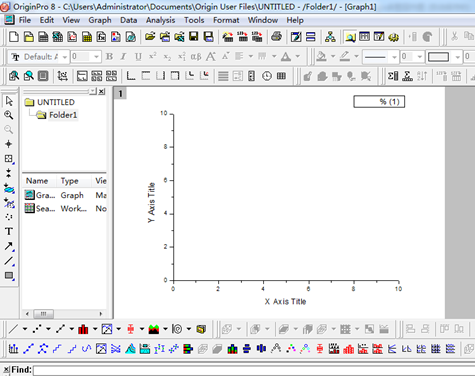This screenshot has height=376, width=475.
Task: Save project with the floppy disk icon
Action: pyautogui.click(x=194, y=37)
